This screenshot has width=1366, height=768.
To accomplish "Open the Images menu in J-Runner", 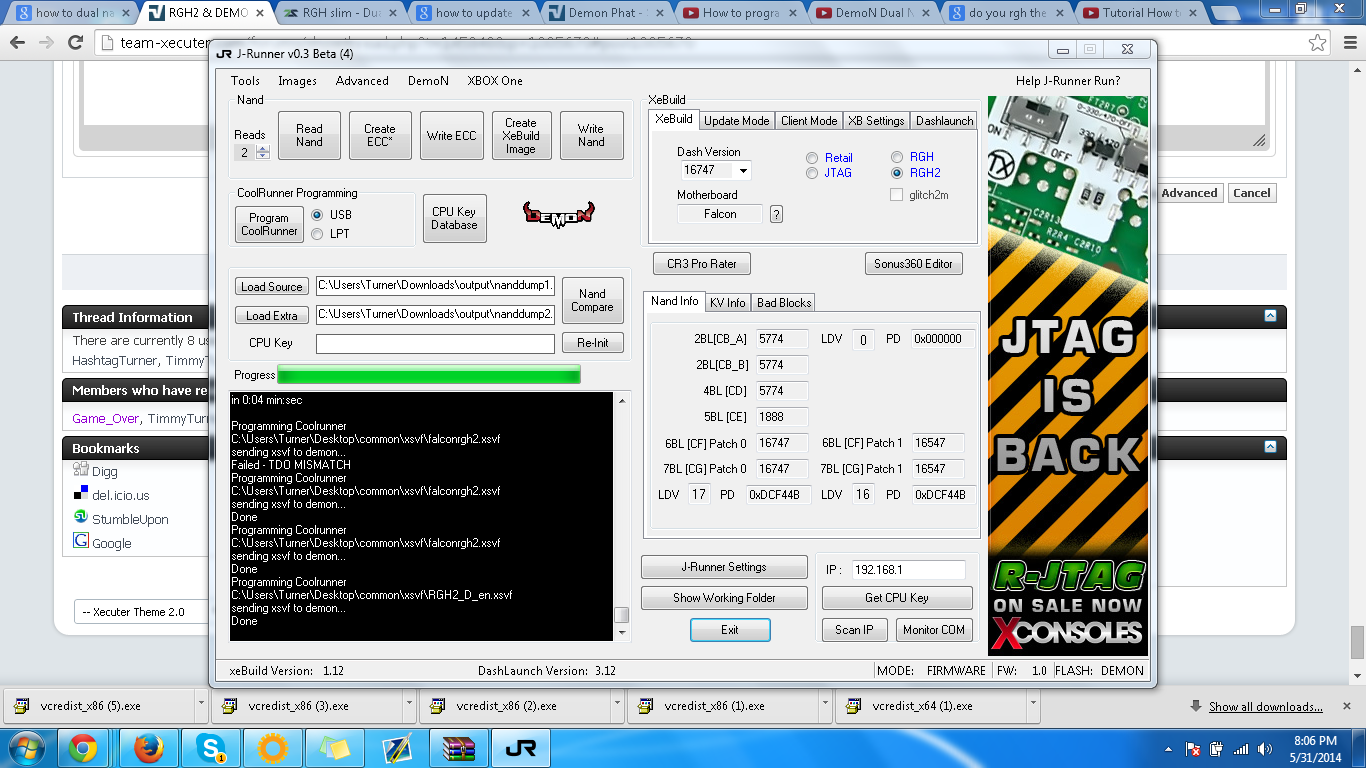I will [x=297, y=81].
